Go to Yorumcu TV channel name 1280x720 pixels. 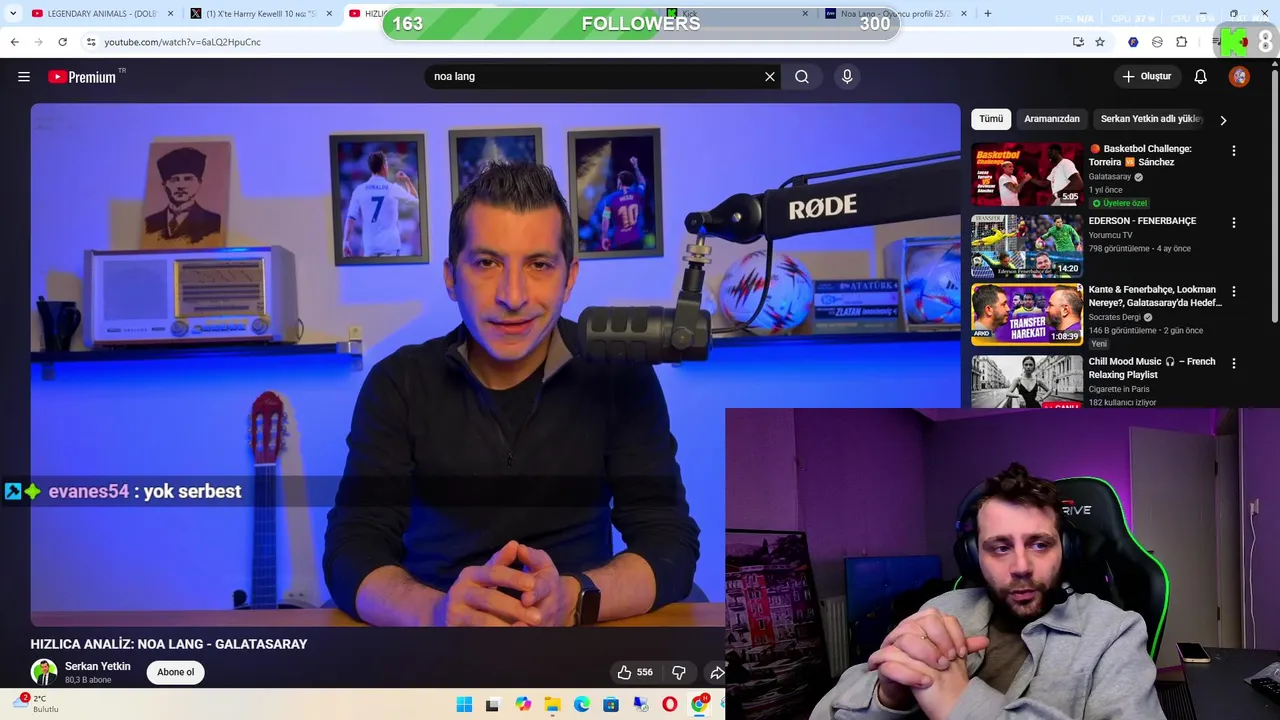tap(1110, 236)
